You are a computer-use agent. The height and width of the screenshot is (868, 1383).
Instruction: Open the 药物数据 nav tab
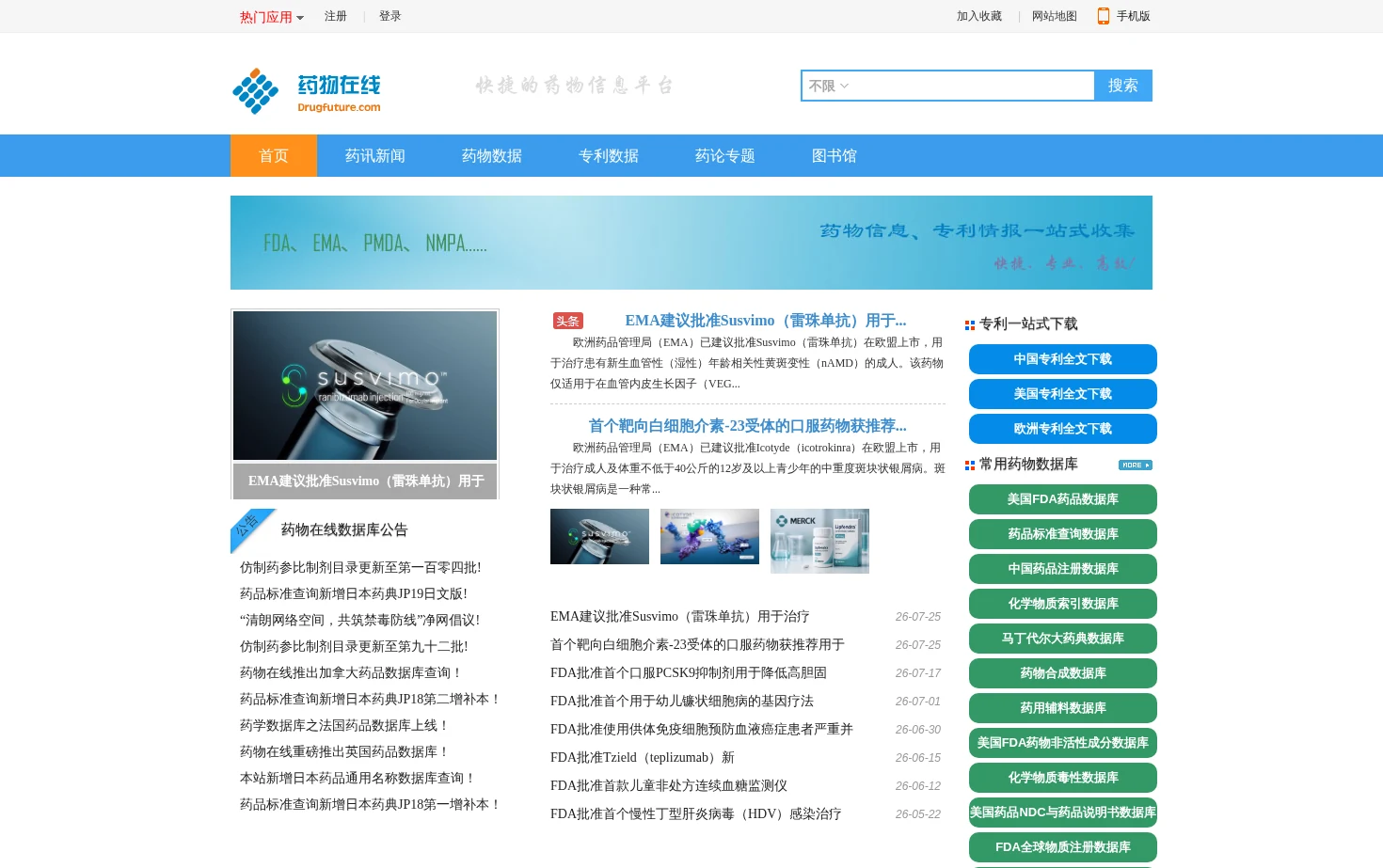click(492, 156)
